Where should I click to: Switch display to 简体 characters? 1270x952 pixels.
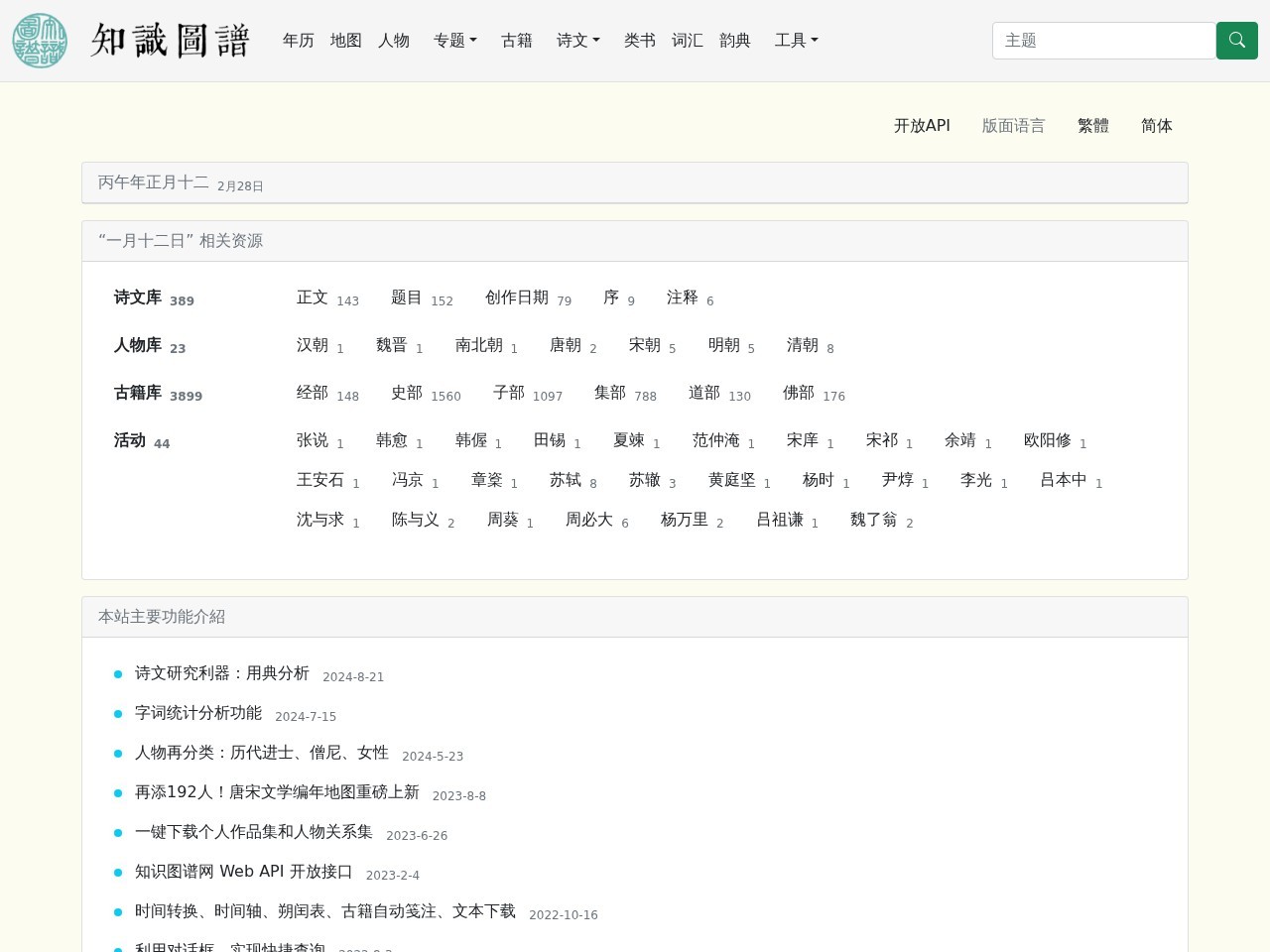coord(1156,126)
